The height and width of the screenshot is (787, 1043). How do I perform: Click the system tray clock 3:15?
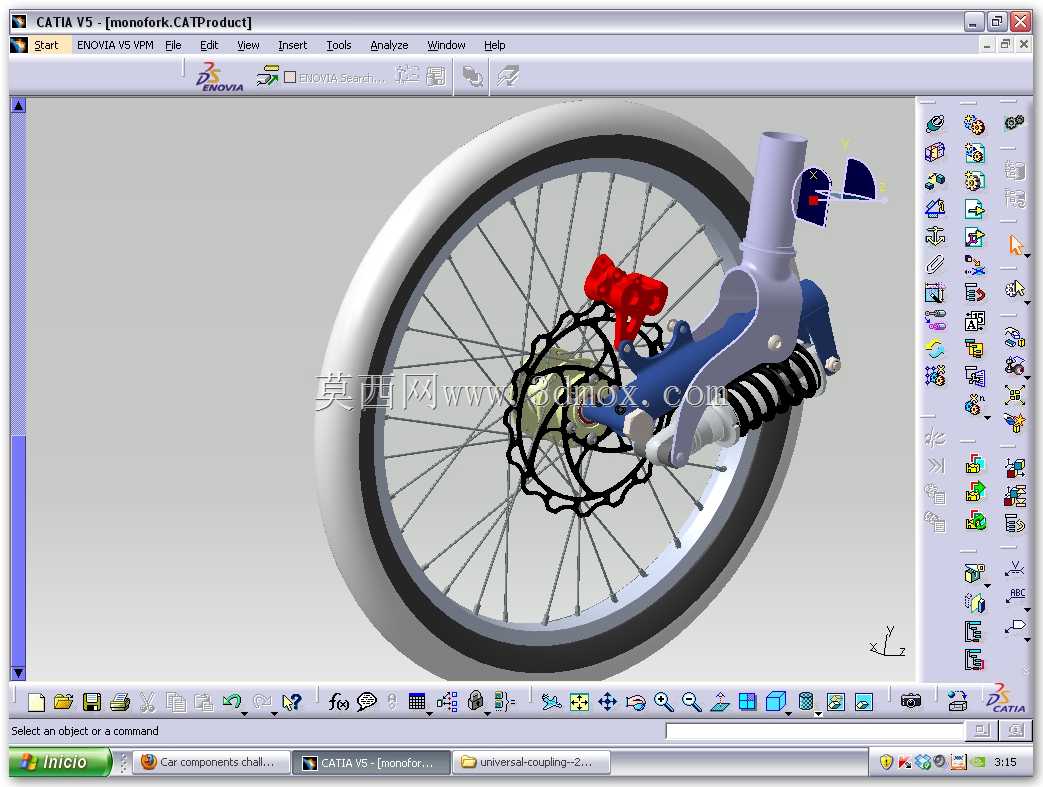(x=1005, y=762)
